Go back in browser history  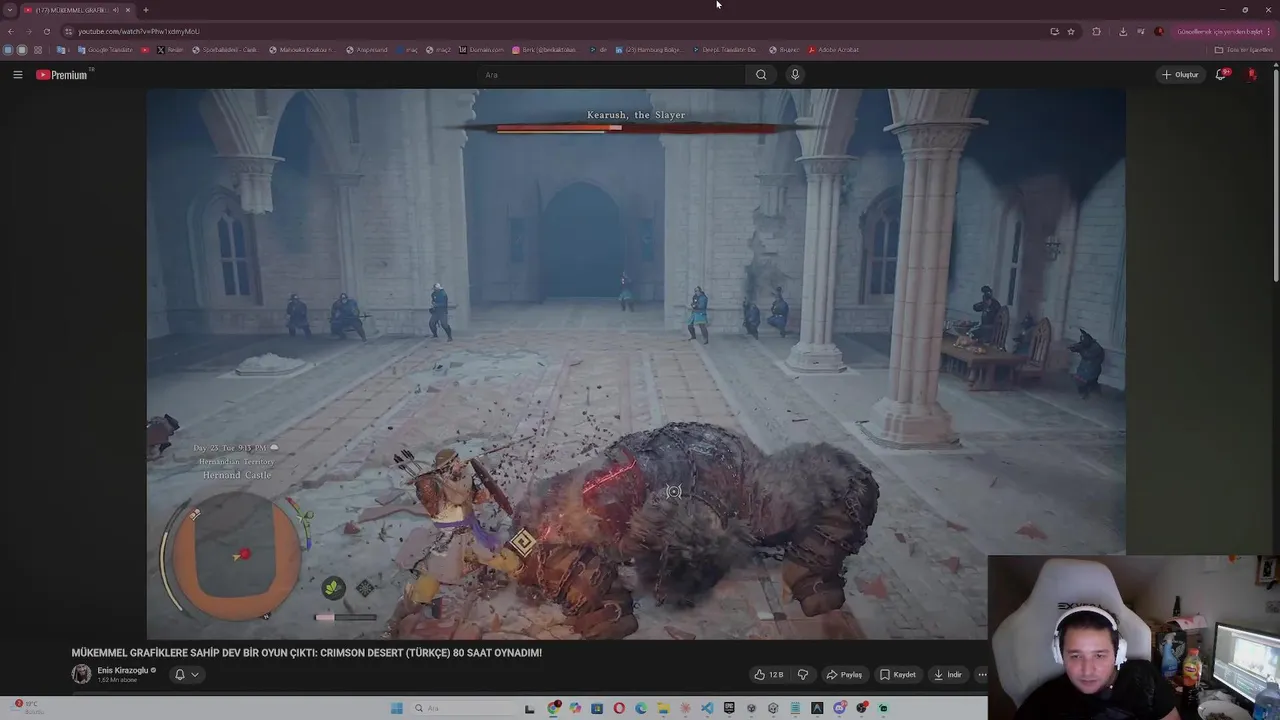(x=11, y=31)
